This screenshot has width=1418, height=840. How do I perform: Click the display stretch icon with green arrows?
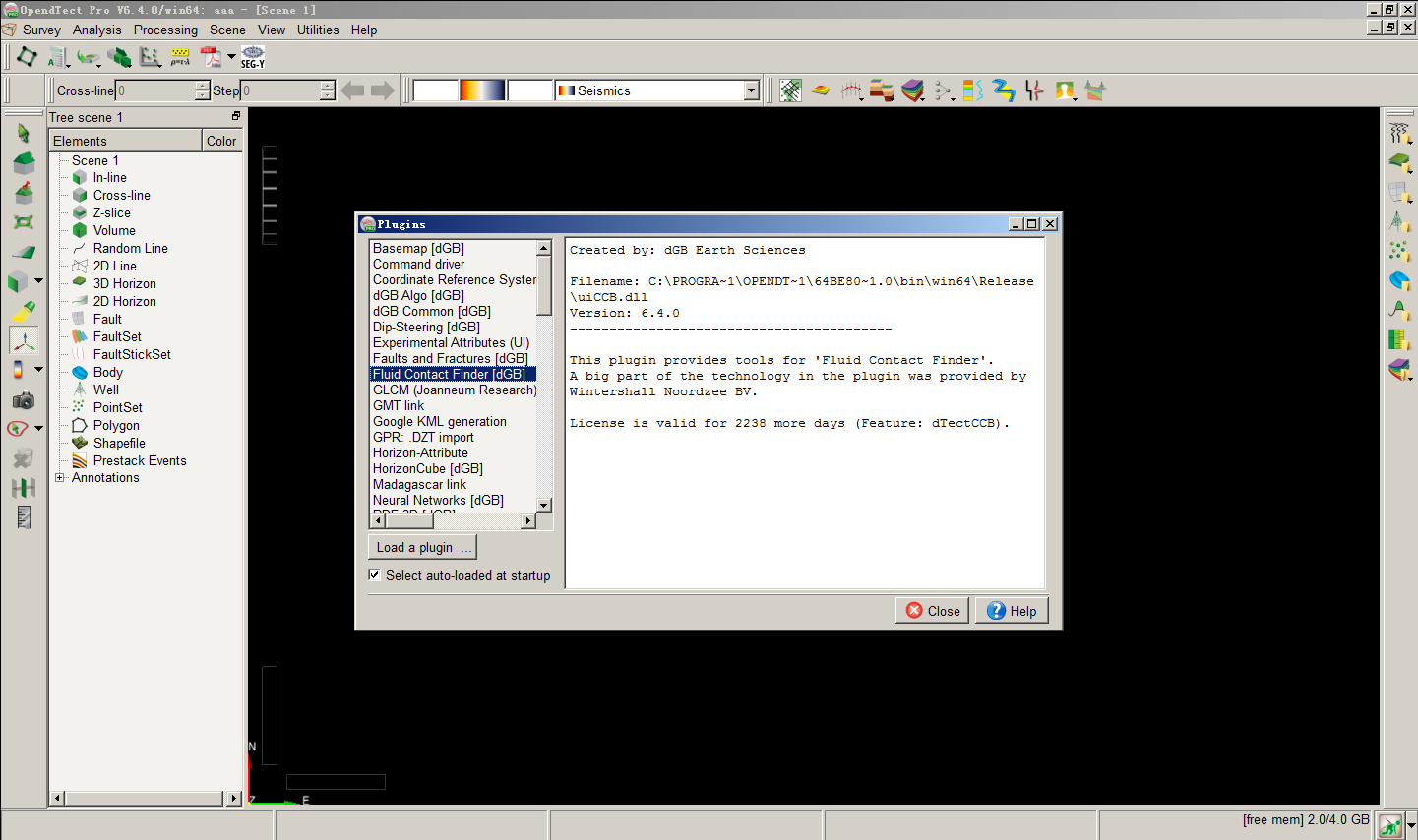[23, 487]
